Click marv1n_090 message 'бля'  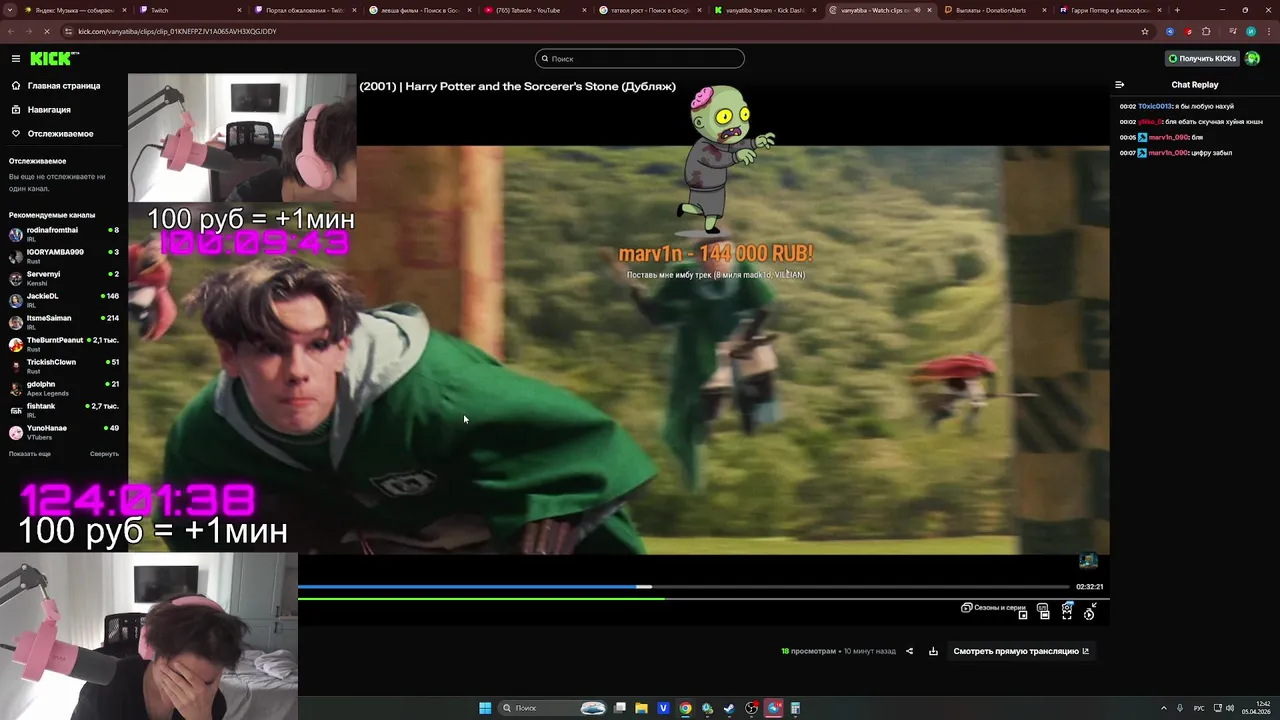click(x=1197, y=137)
